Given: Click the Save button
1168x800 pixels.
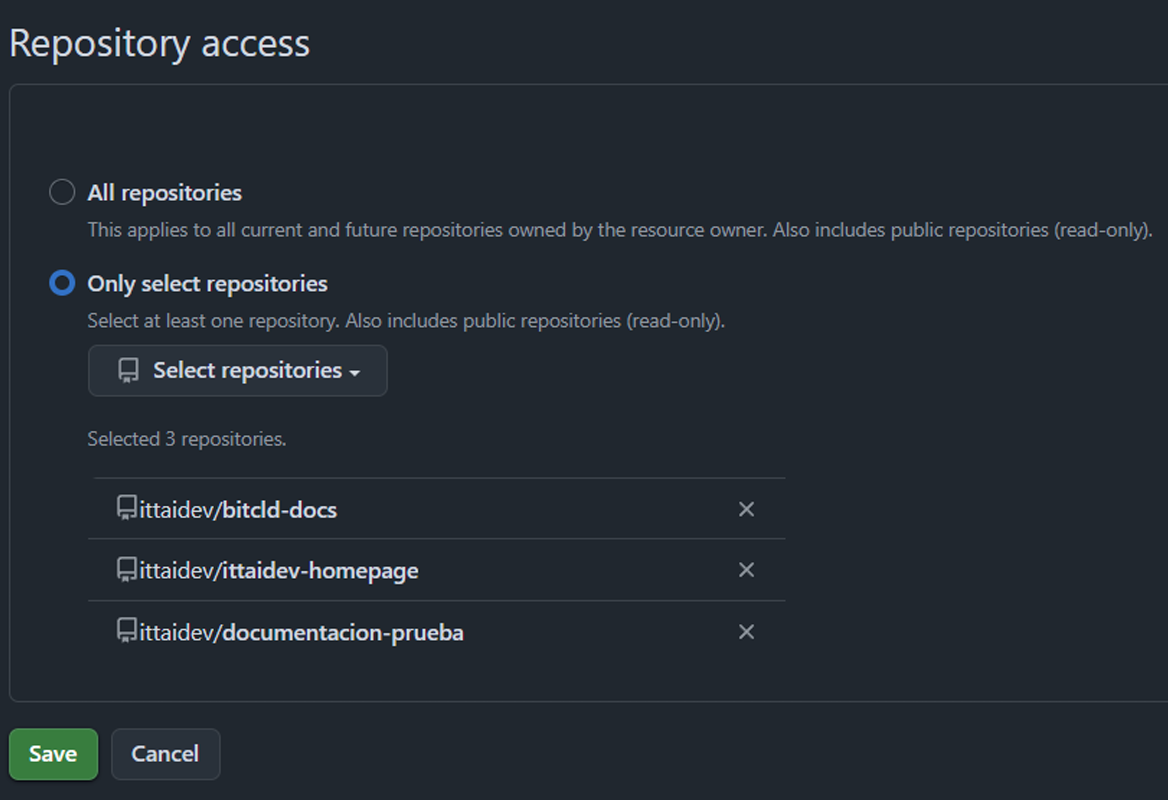Looking at the screenshot, I should (x=53, y=753).
